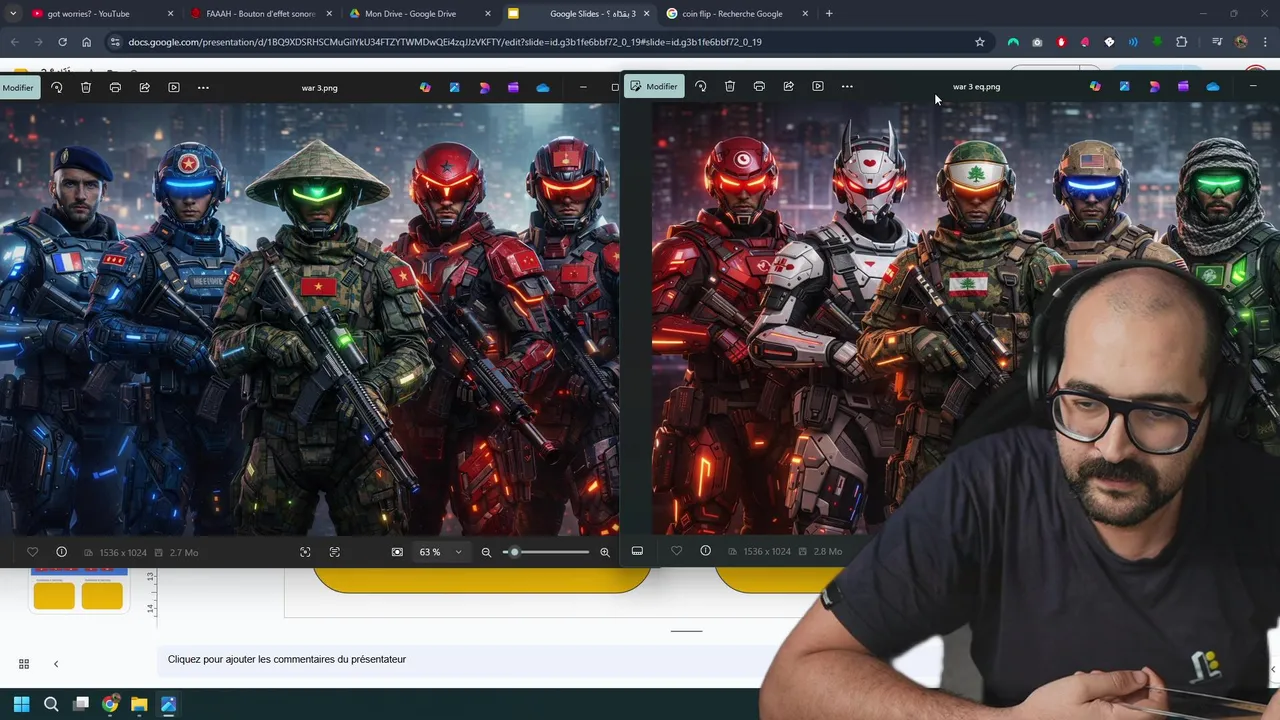Screen dimensions: 1280x720
Task: Rotate image in war 3 eq.png window
Action: (701, 86)
